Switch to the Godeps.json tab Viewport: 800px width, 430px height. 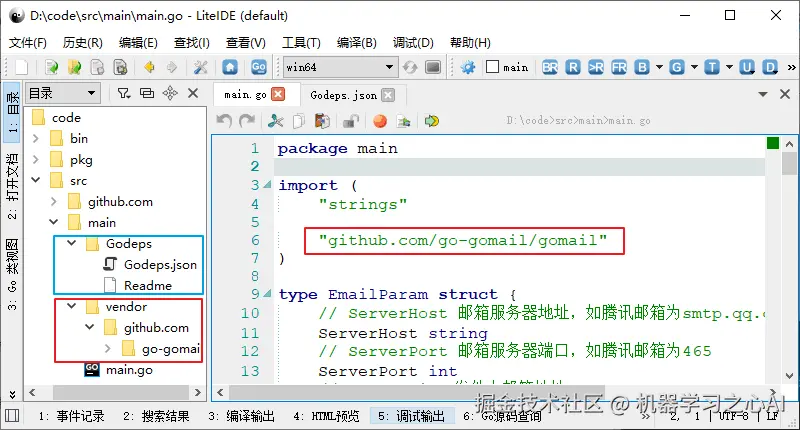pyautogui.click(x=343, y=95)
